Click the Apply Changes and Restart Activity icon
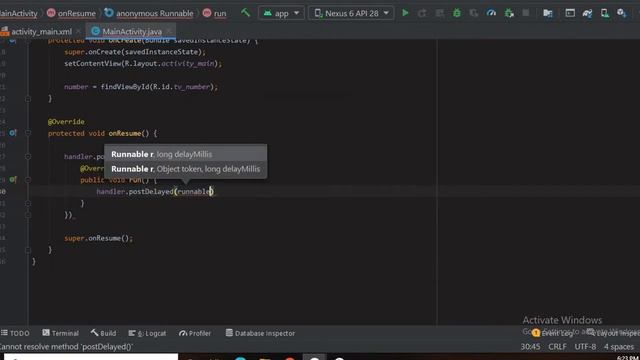 [x=422, y=13]
